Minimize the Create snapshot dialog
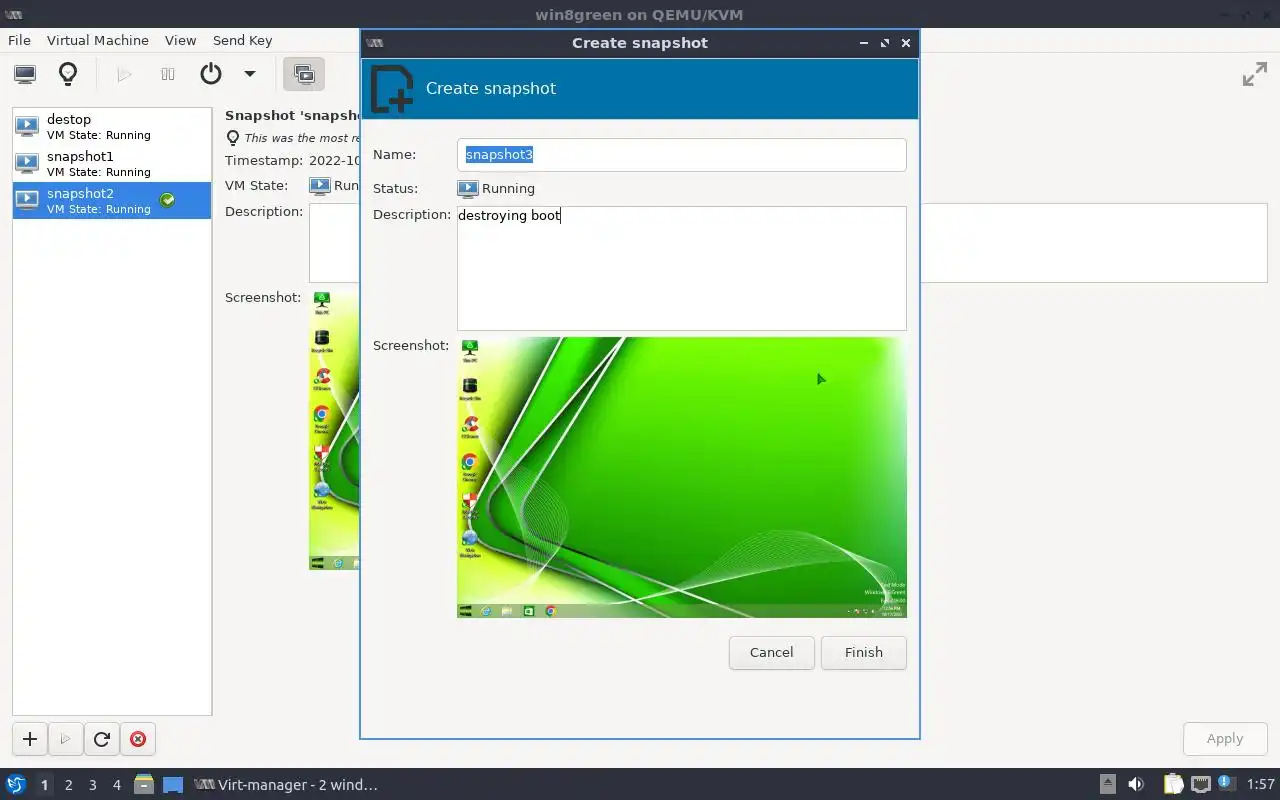 (x=864, y=43)
